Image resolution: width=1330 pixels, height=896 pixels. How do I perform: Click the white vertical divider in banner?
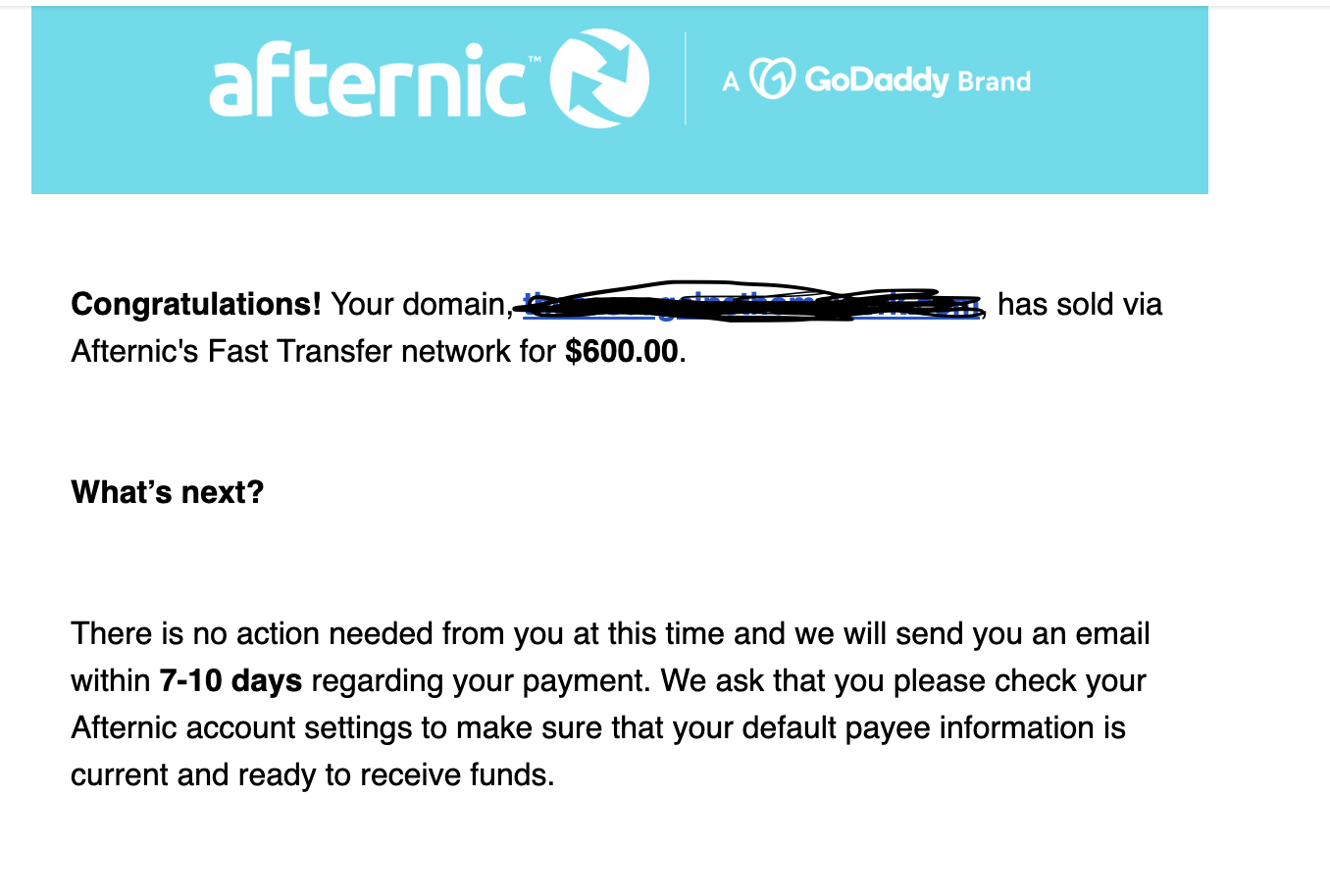pos(685,78)
